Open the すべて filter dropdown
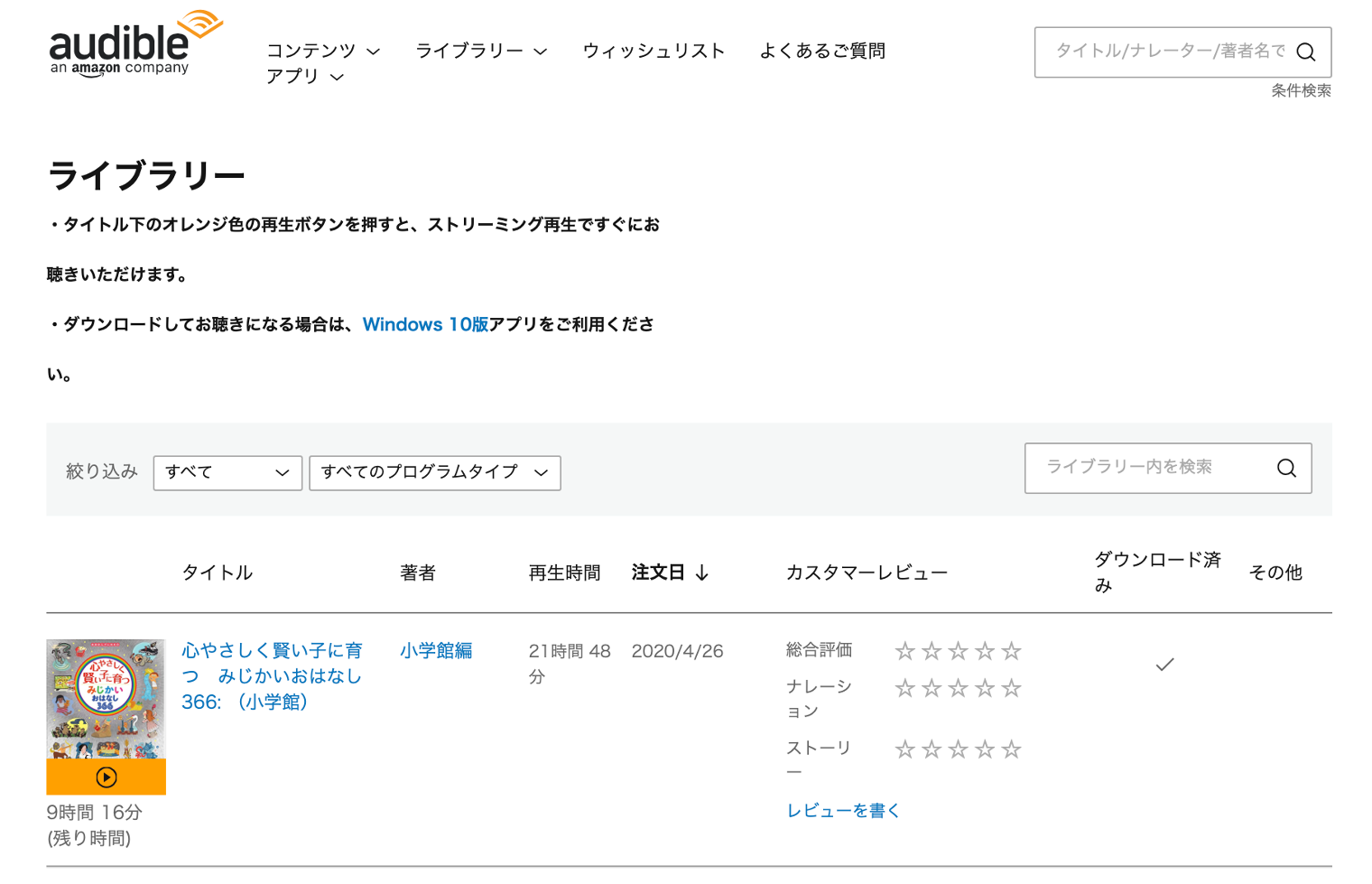This screenshot has height=884, width=1372. tap(227, 471)
